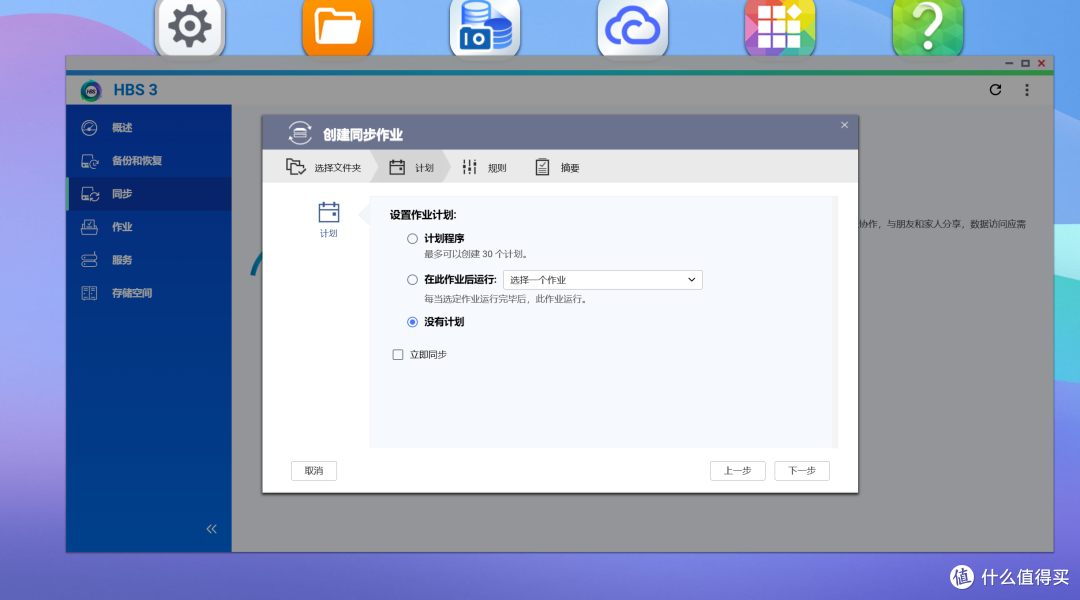
Task: Open 服务 services in sidebar
Action: tap(149, 260)
